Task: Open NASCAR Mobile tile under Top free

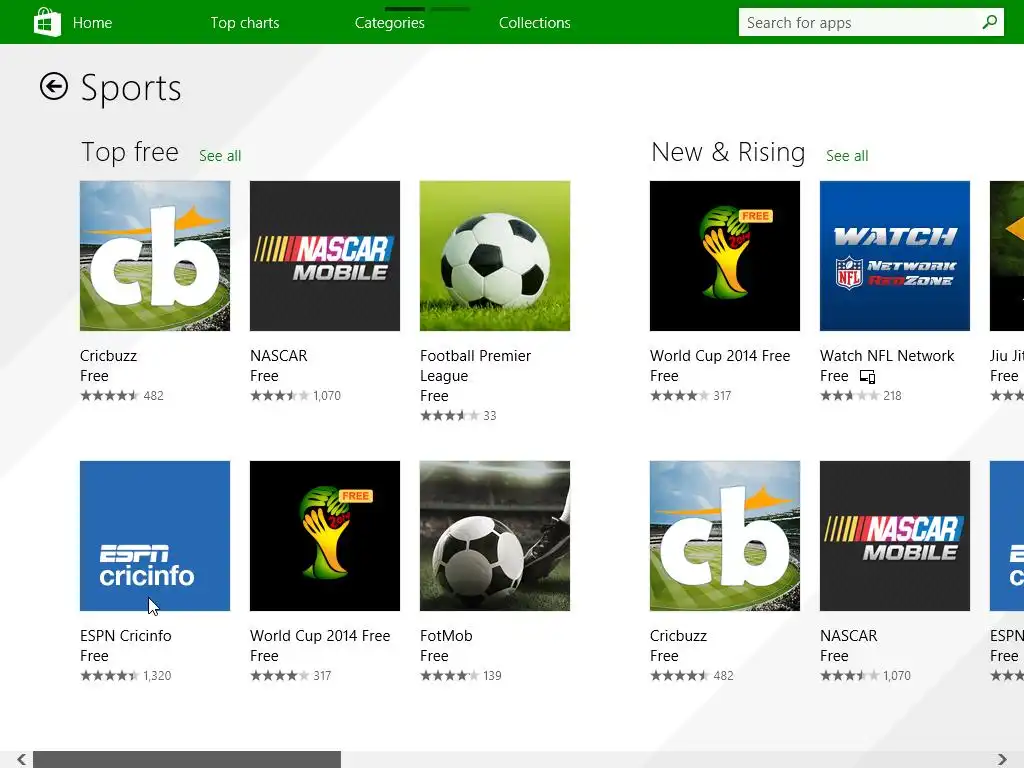Action: [325, 256]
